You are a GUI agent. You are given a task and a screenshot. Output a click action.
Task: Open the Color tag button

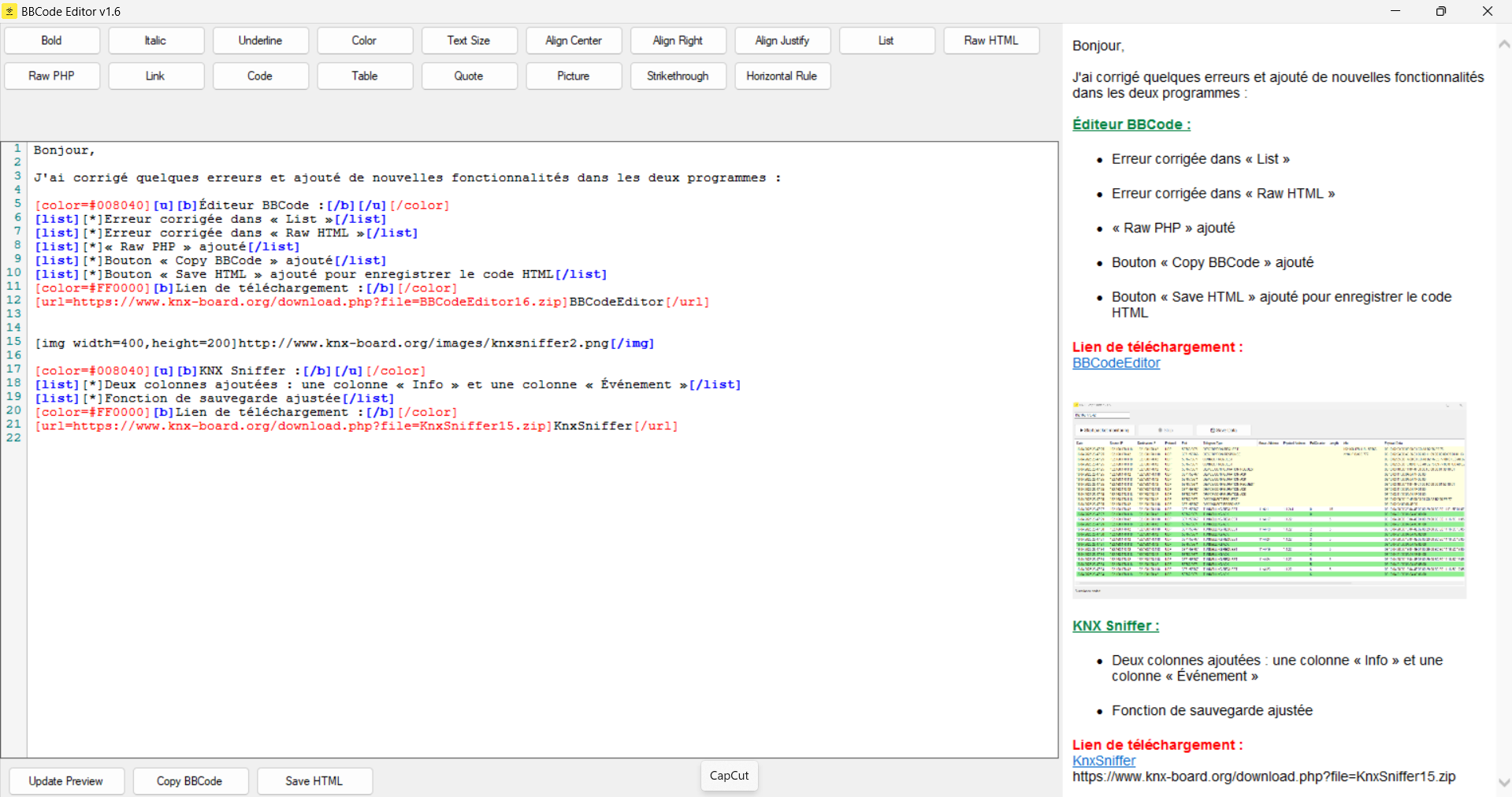(365, 41)
